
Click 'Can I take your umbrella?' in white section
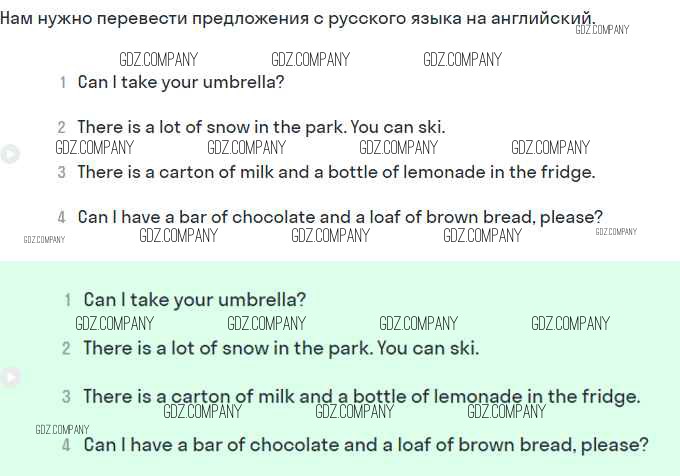coord(181,82)
